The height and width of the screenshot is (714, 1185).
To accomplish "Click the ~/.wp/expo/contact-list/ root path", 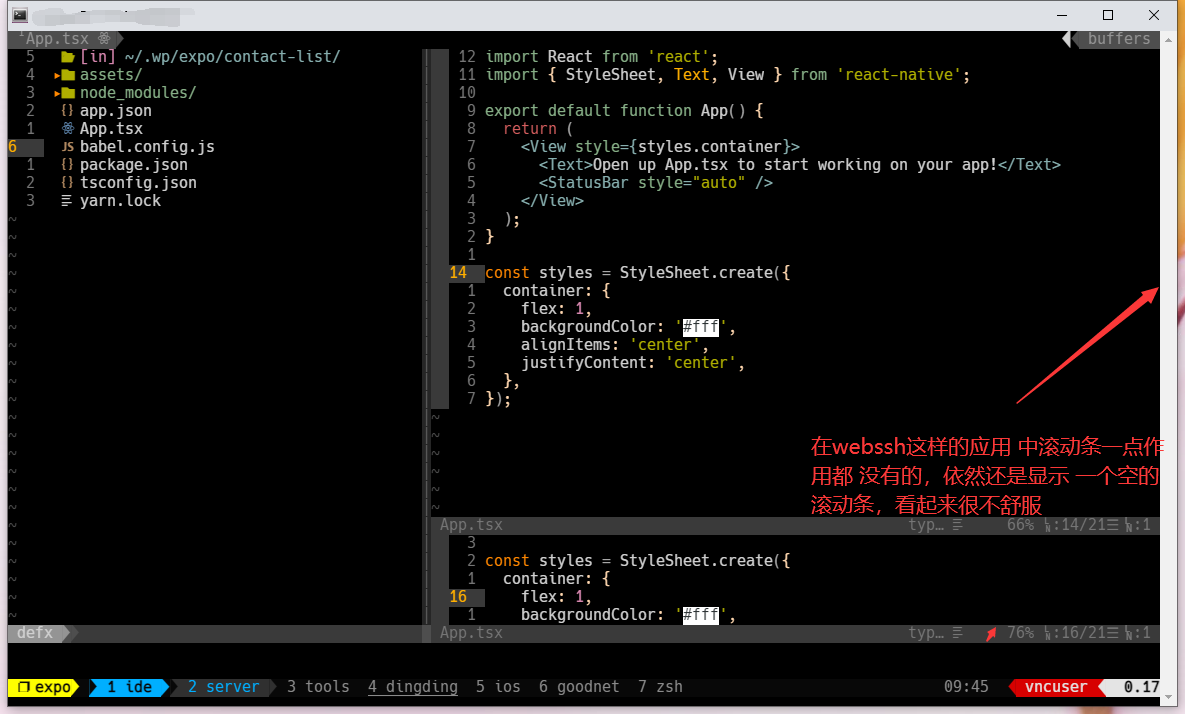I will pos(233,57).
